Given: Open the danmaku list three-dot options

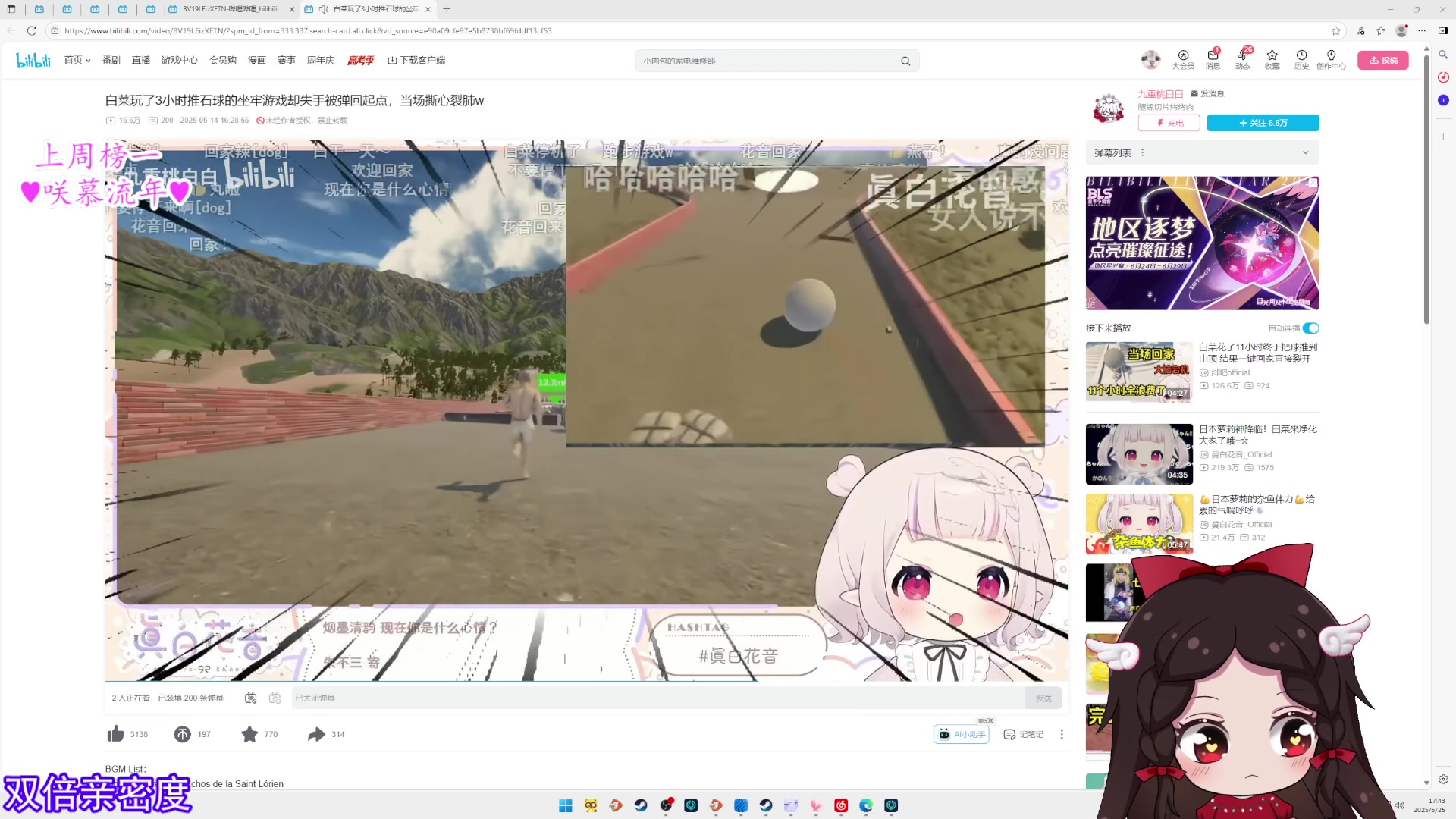Looking at the screenshot, I should [x=1143, y=152].
